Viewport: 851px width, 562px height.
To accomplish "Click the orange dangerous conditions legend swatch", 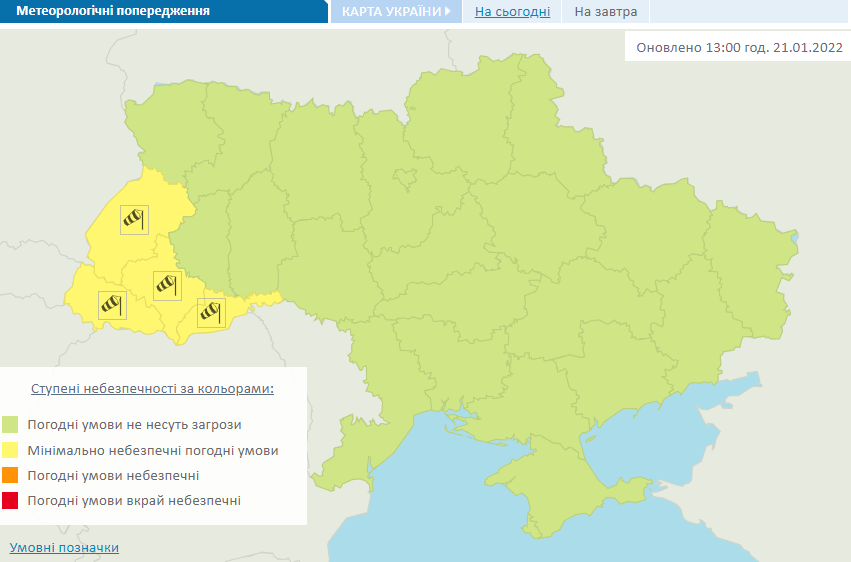I will 10,475.
